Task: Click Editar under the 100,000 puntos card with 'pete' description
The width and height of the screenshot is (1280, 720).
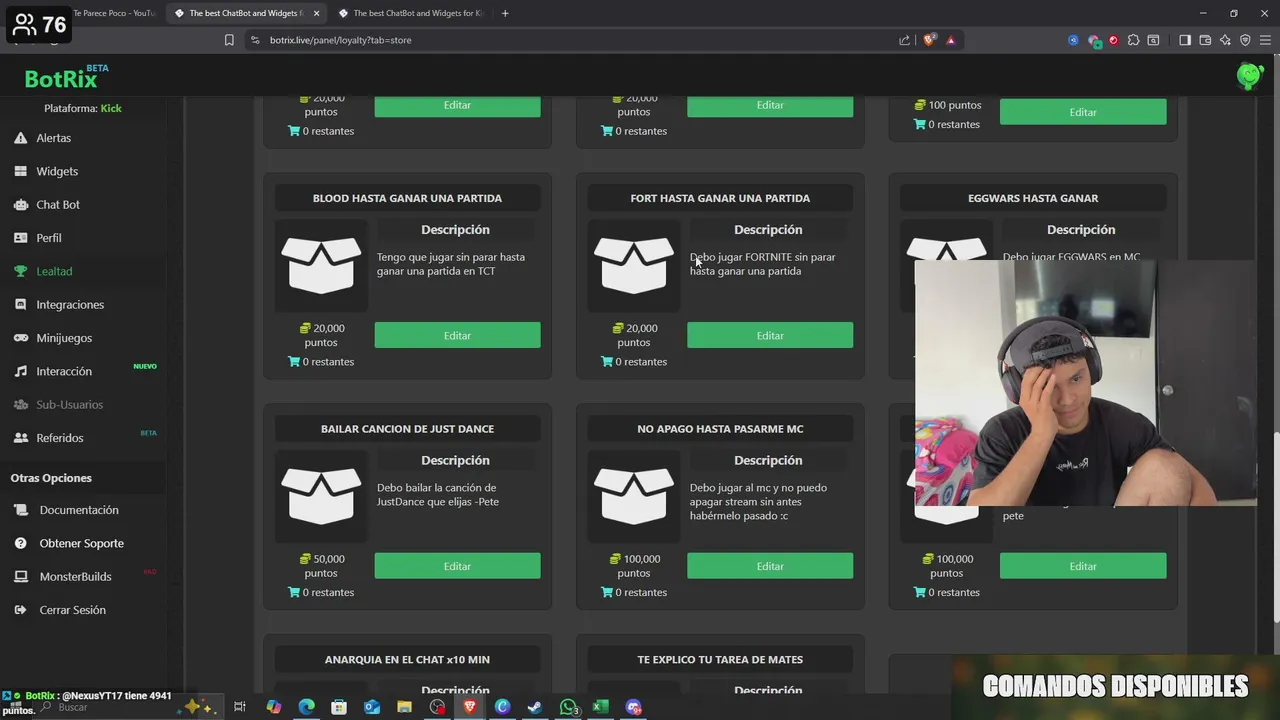Action: coord(1083,566)
